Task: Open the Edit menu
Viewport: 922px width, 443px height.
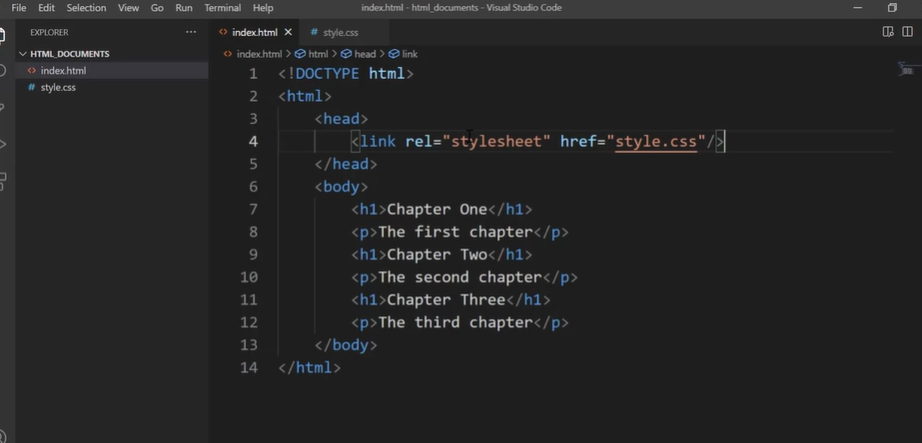Action: [46, 8]
